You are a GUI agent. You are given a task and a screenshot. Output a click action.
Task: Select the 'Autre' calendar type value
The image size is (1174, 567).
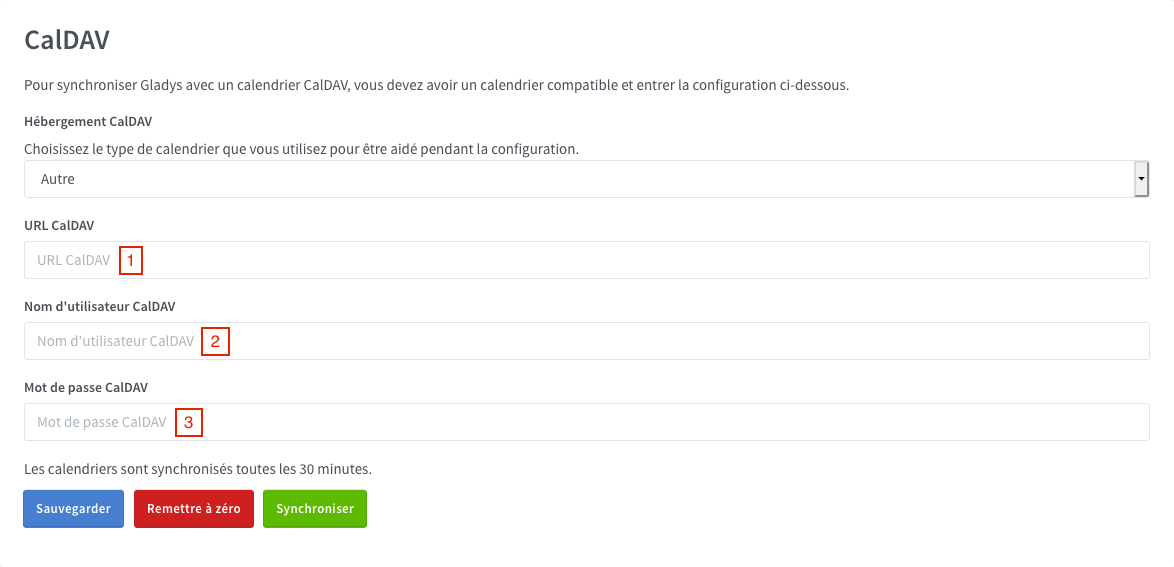[58, 180]
